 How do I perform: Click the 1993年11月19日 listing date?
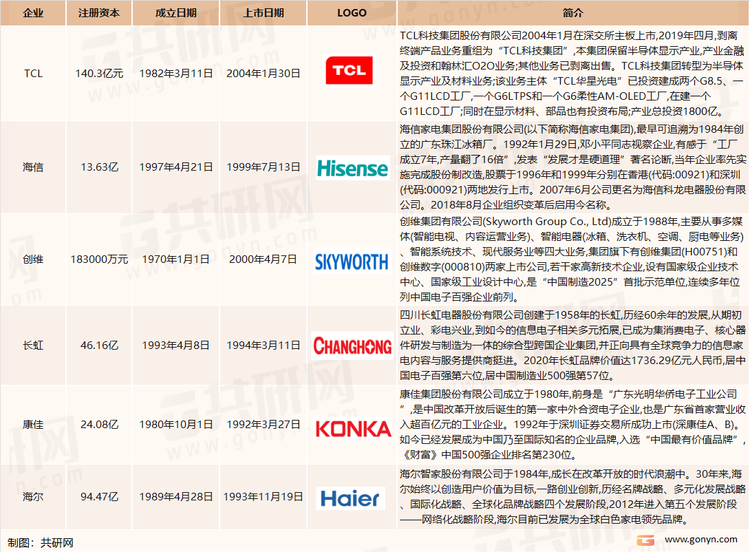pos(263,497)
